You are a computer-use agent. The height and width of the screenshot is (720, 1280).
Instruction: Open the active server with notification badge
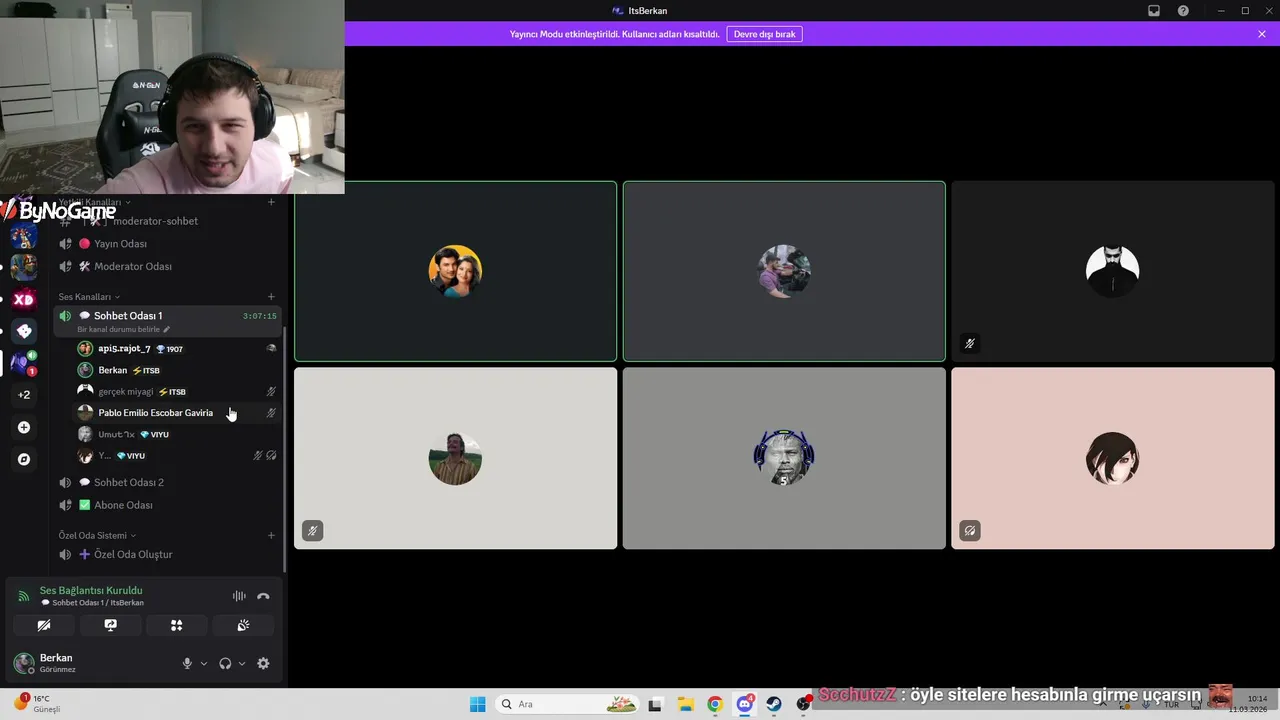click(24, 363)
